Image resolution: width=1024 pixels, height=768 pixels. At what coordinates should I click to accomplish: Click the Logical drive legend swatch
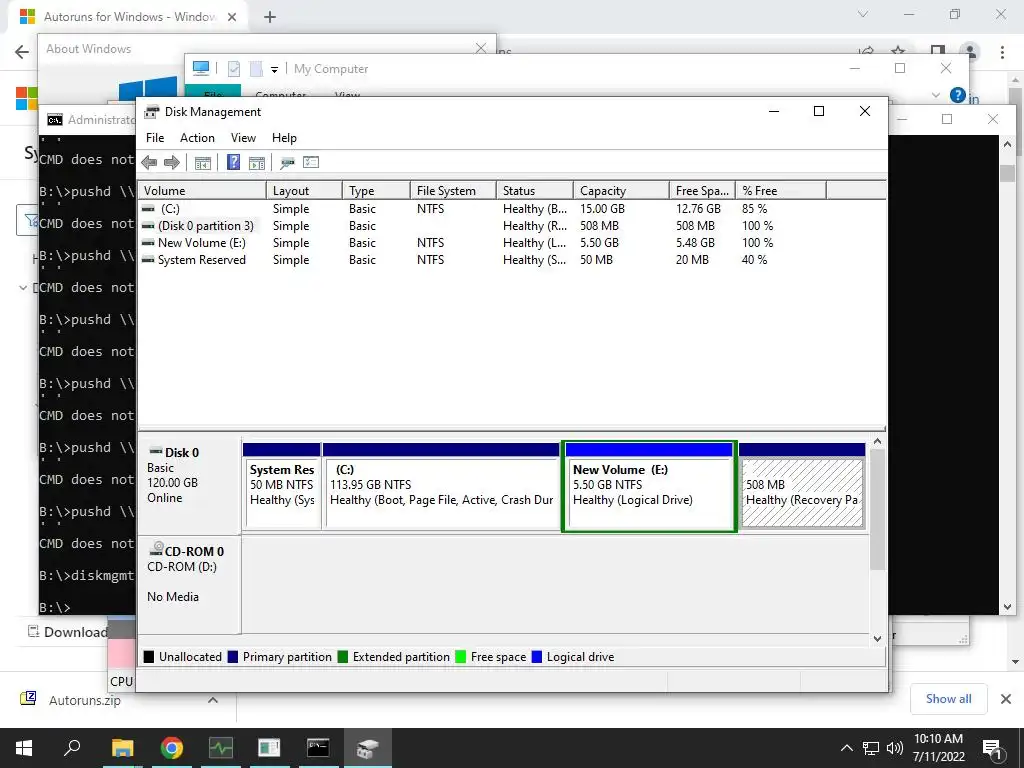(x=537, y=657)
